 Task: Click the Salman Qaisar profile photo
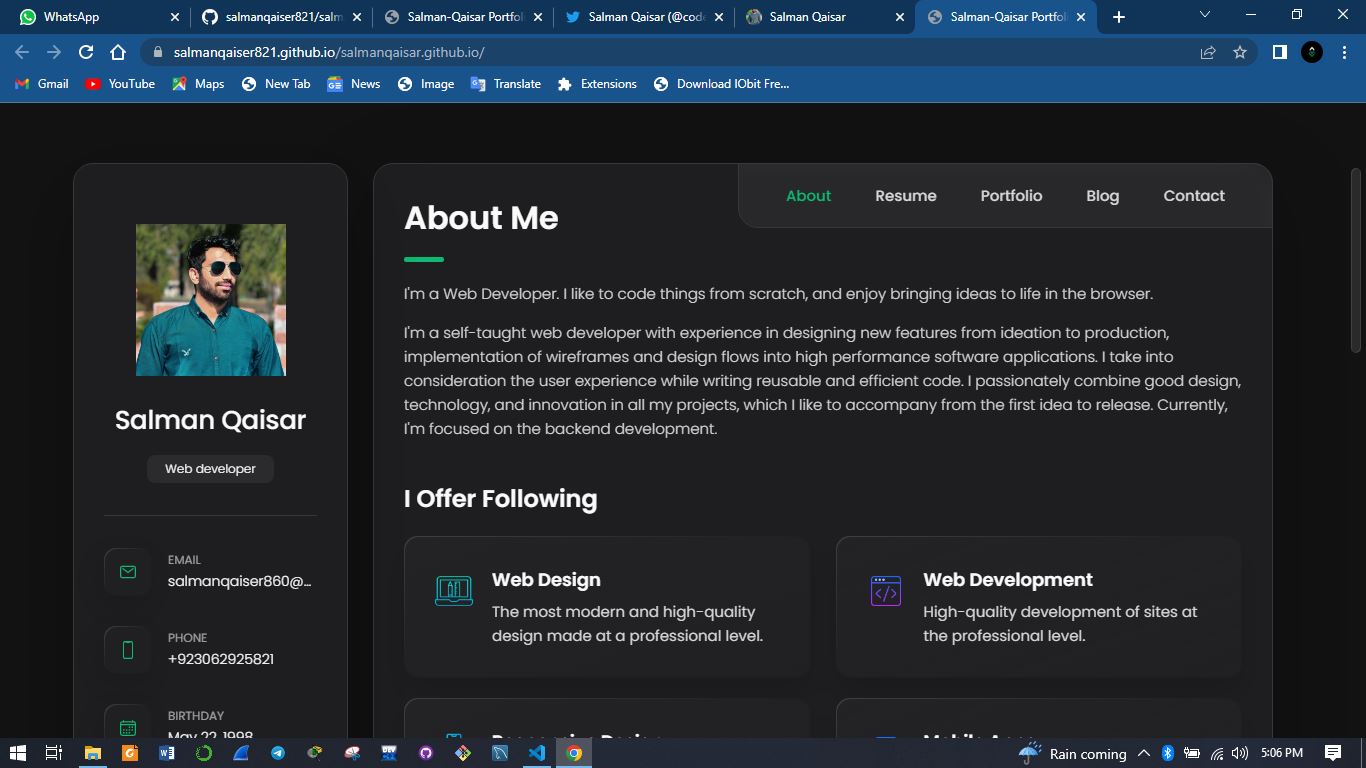[x=211, y=300]
